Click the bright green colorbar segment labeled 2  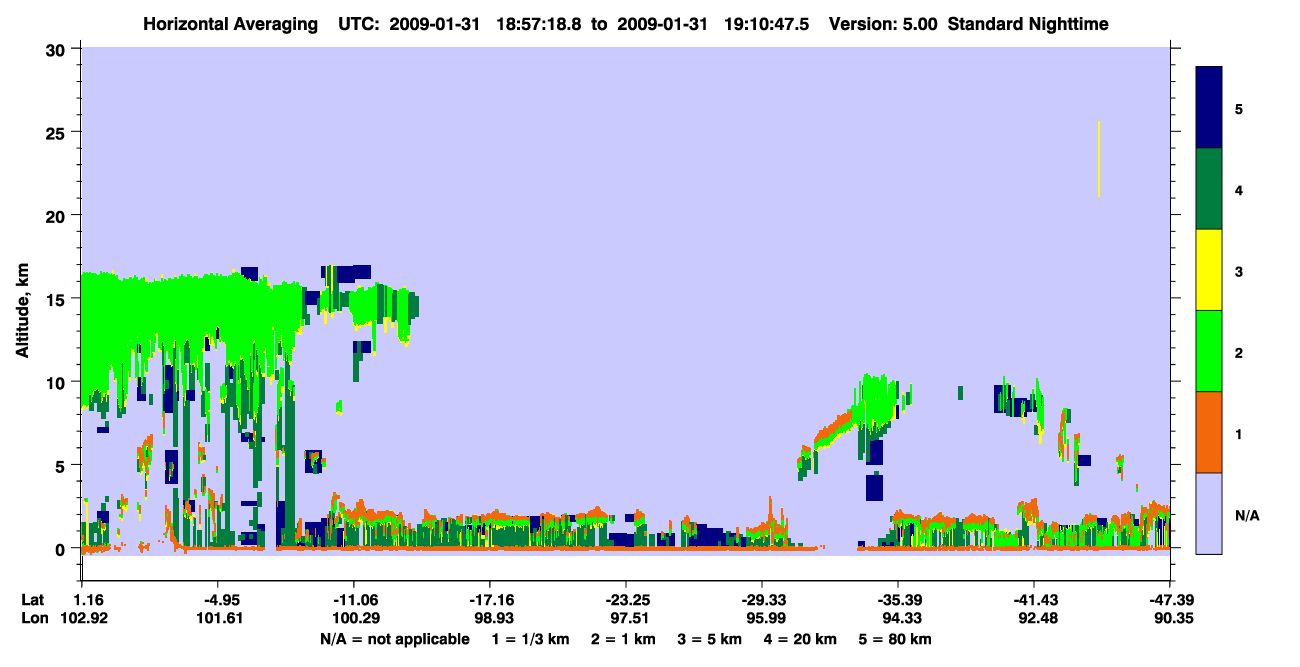(1209, 351)
